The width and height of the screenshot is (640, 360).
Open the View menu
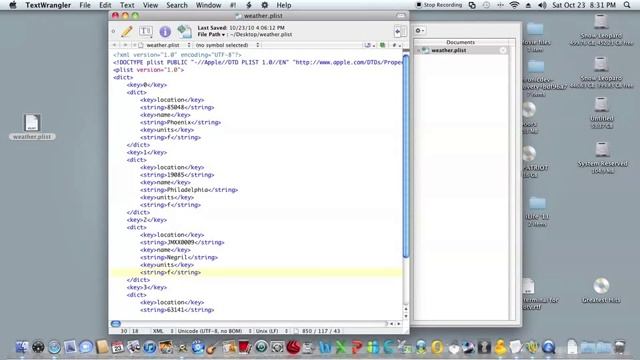150,5
